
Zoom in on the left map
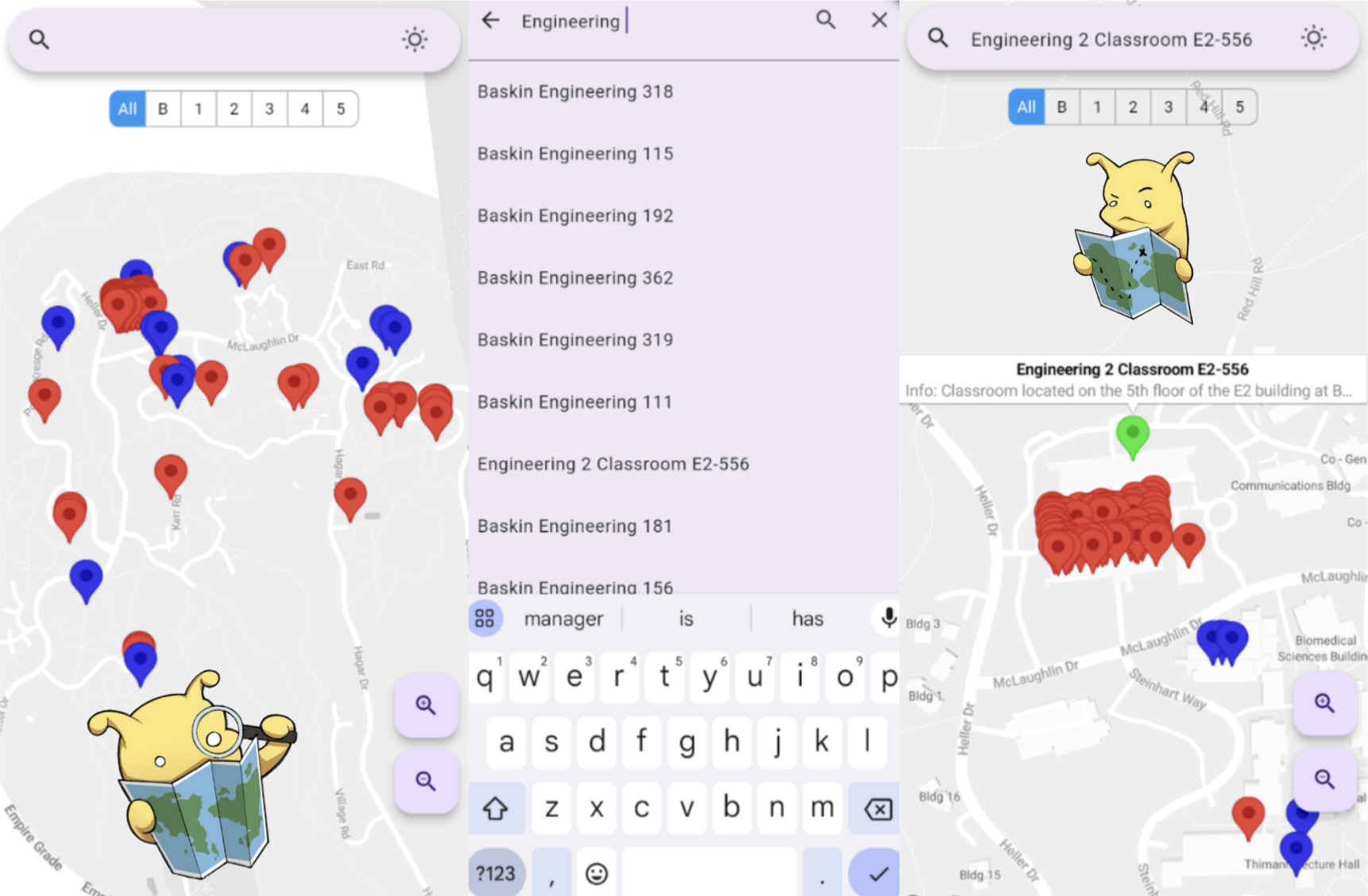click(x=426, y=705)
